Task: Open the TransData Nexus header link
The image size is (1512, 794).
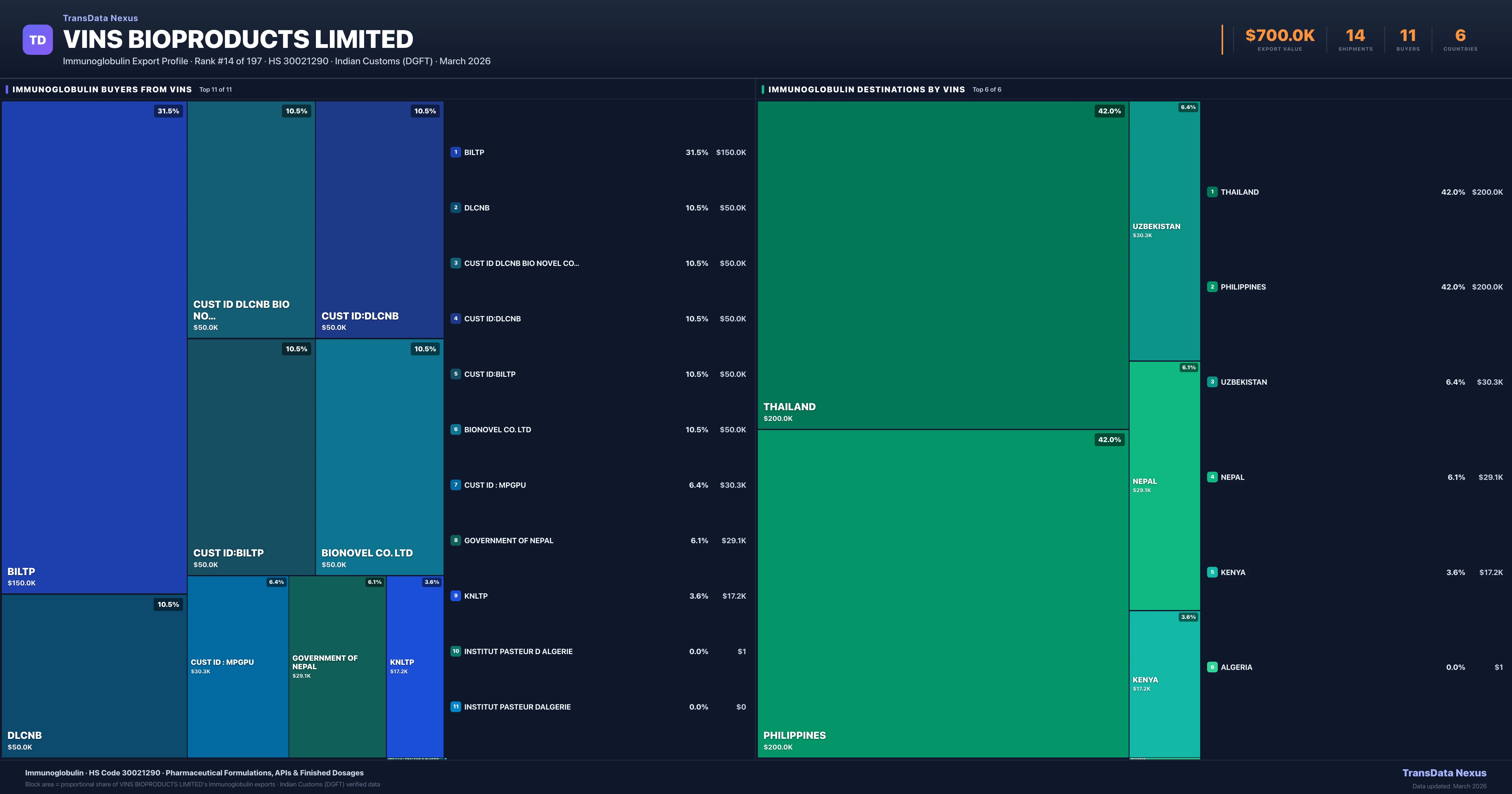Action: tap(100, 18)
